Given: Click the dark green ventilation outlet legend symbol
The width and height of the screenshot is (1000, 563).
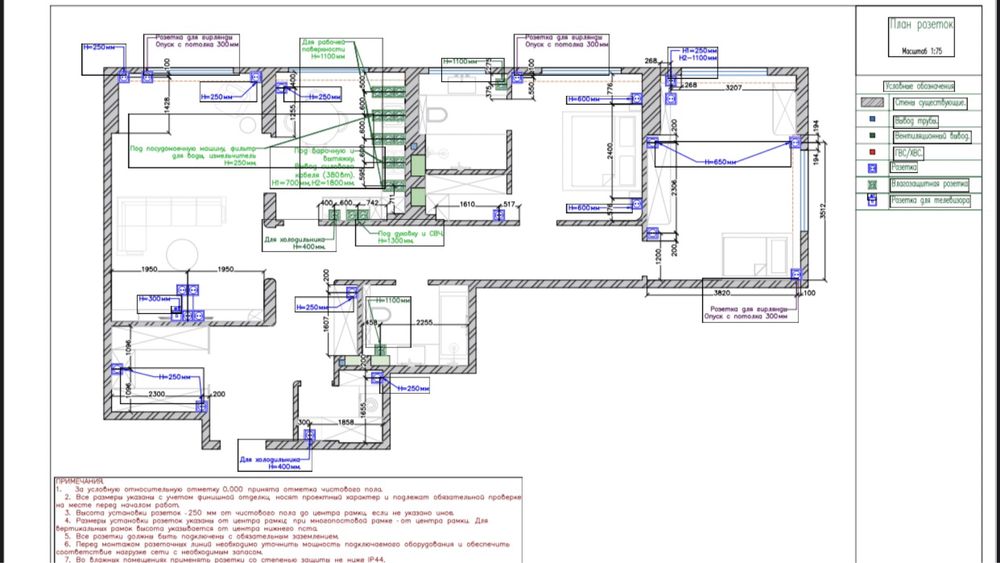Looking at the screenshot, I should click(872, 135).
